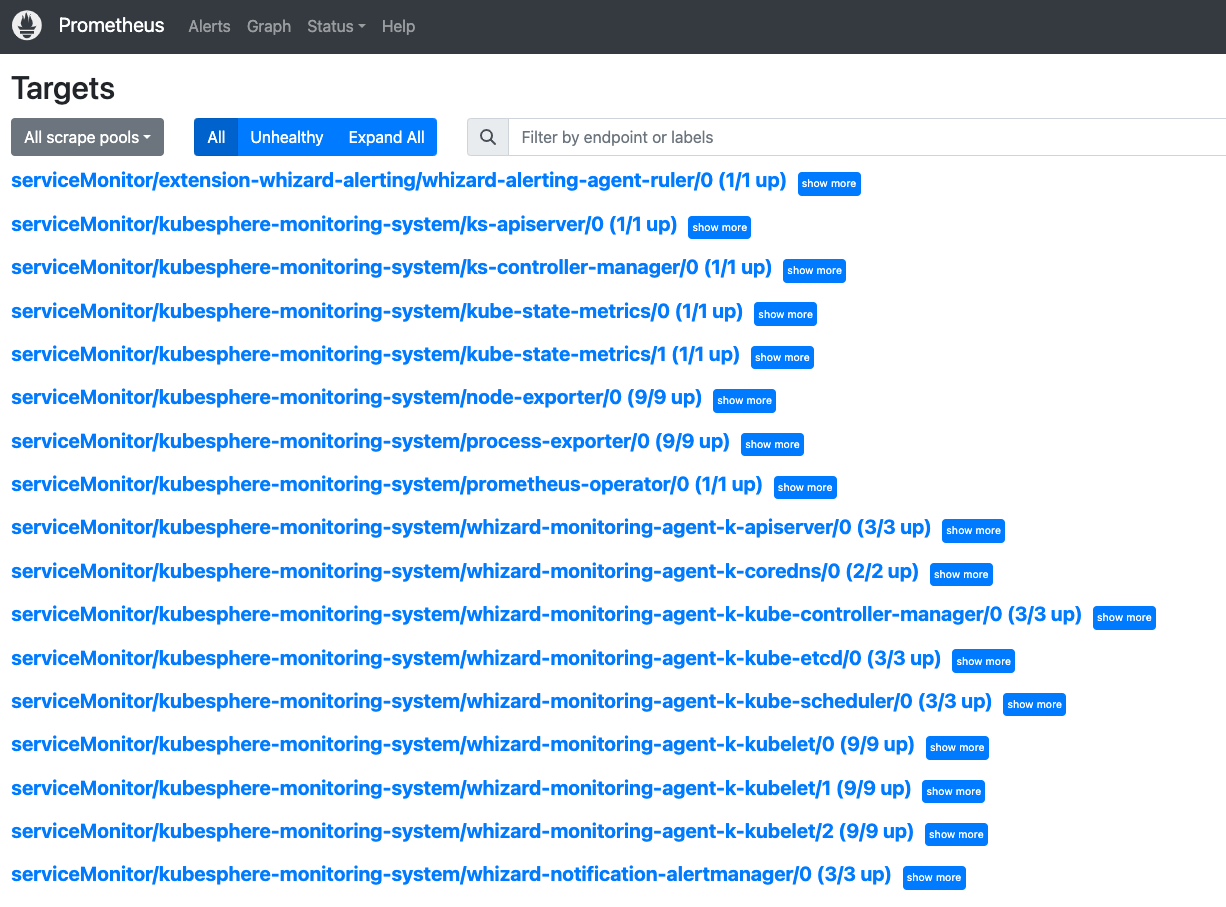Click the magnifier search icon
The image size is (1226, 907).
(488, 137)
